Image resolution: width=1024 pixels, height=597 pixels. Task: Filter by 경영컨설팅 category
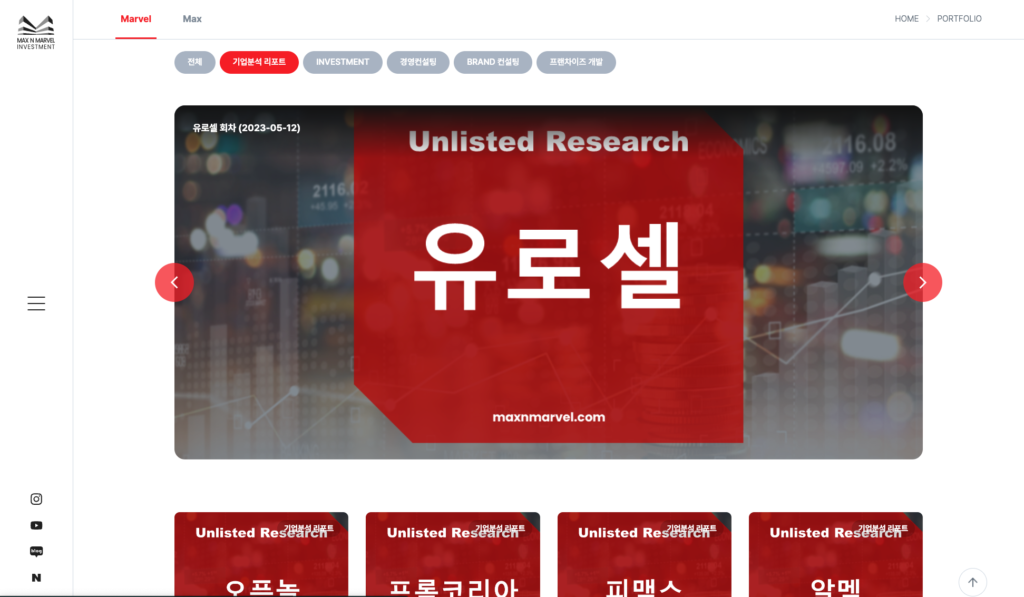click(418, 62)
